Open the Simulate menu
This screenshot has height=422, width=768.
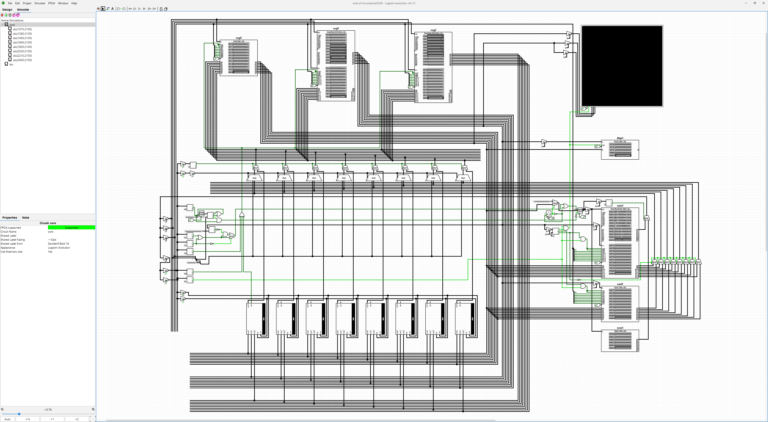(x=40, y=3)
